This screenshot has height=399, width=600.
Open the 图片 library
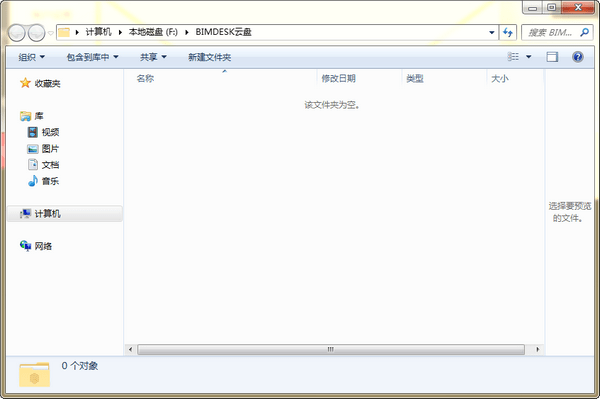tap(50, 149)
